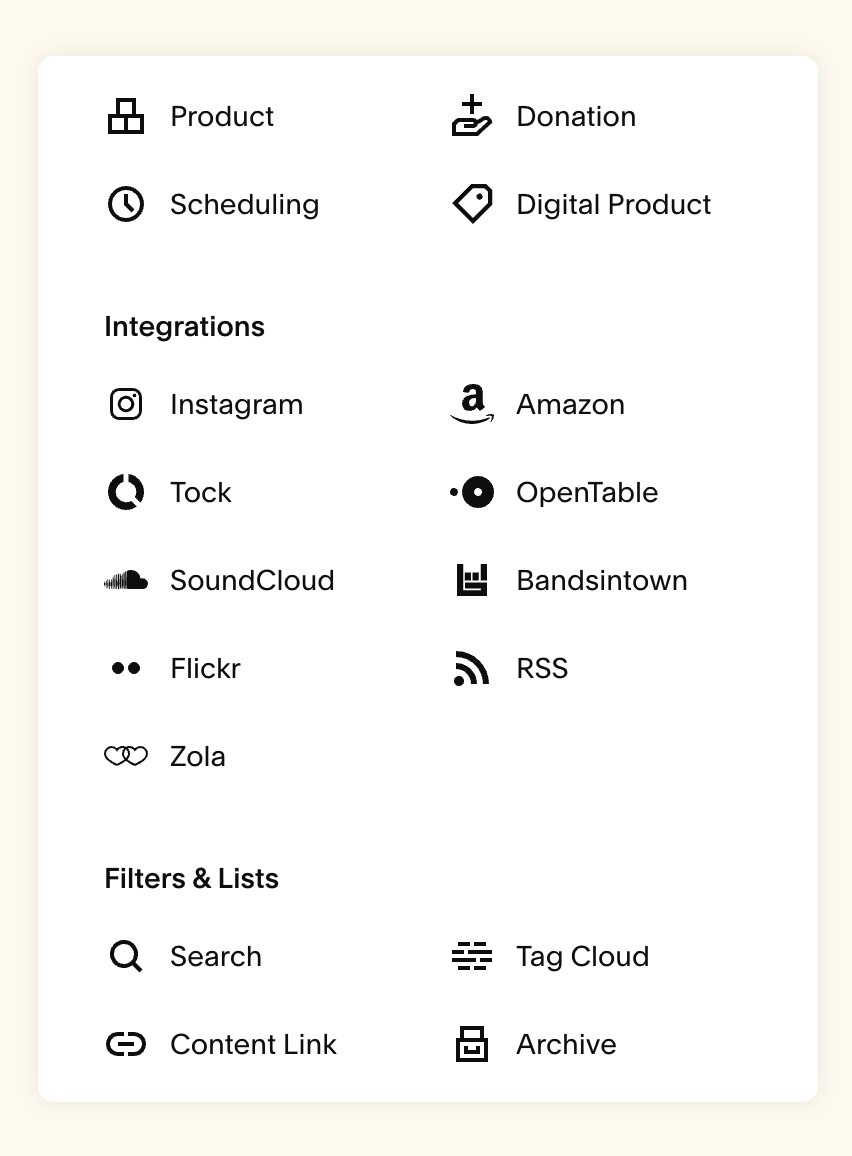Select the Digital Product text label
The width and height of the screenshot is (852, 1156).
613,204
